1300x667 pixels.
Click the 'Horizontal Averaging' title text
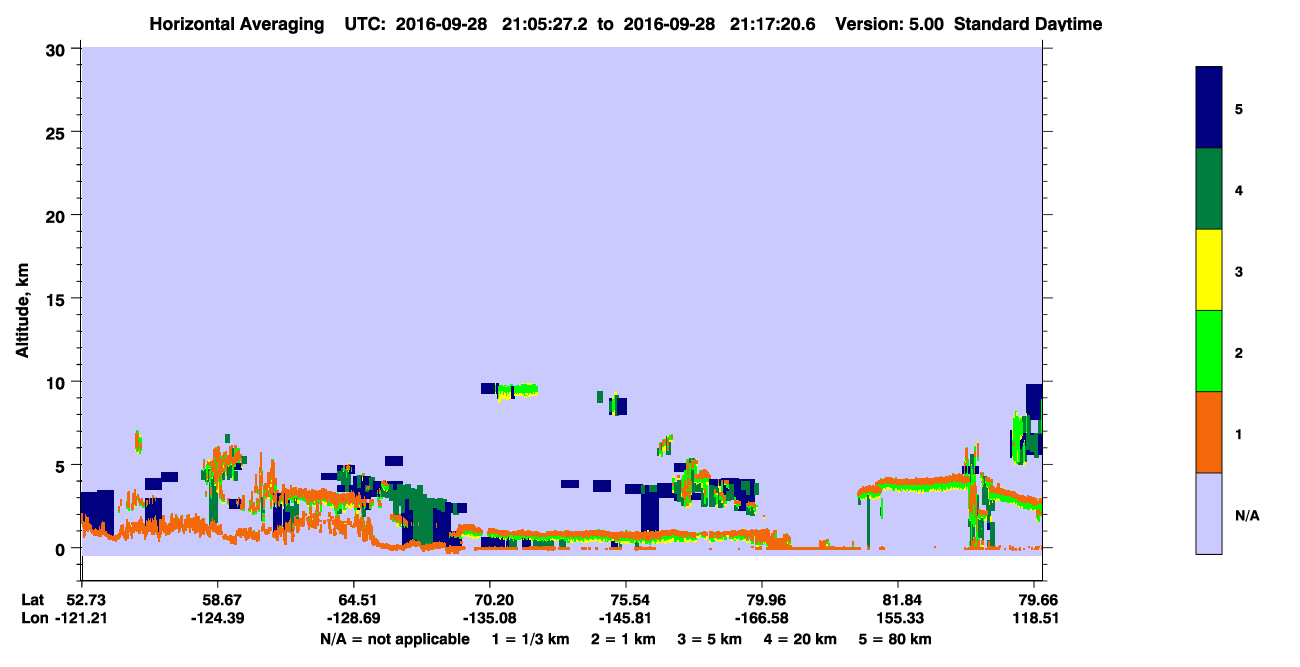tap(237, 23)
